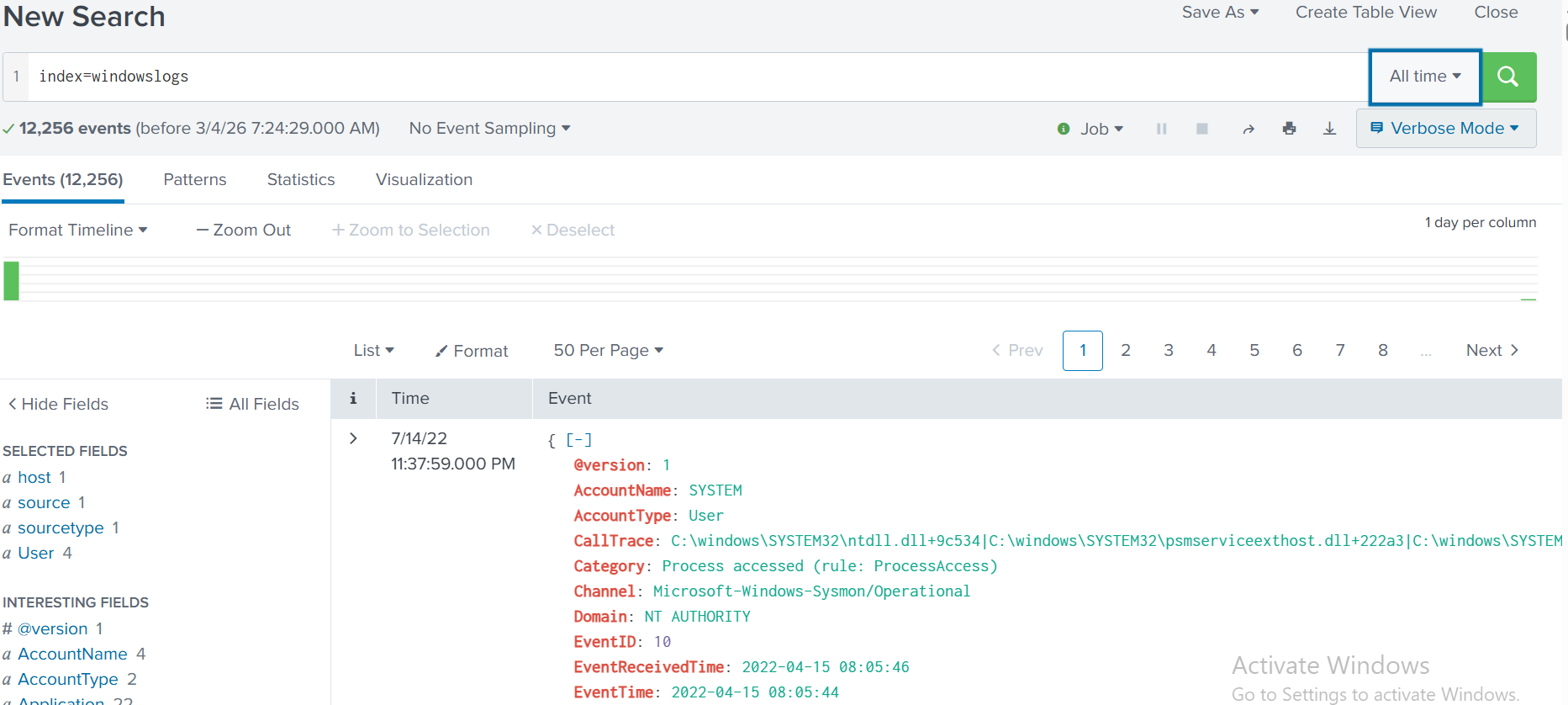
Task: Go to results page 2
Action: pos(1125,351)
